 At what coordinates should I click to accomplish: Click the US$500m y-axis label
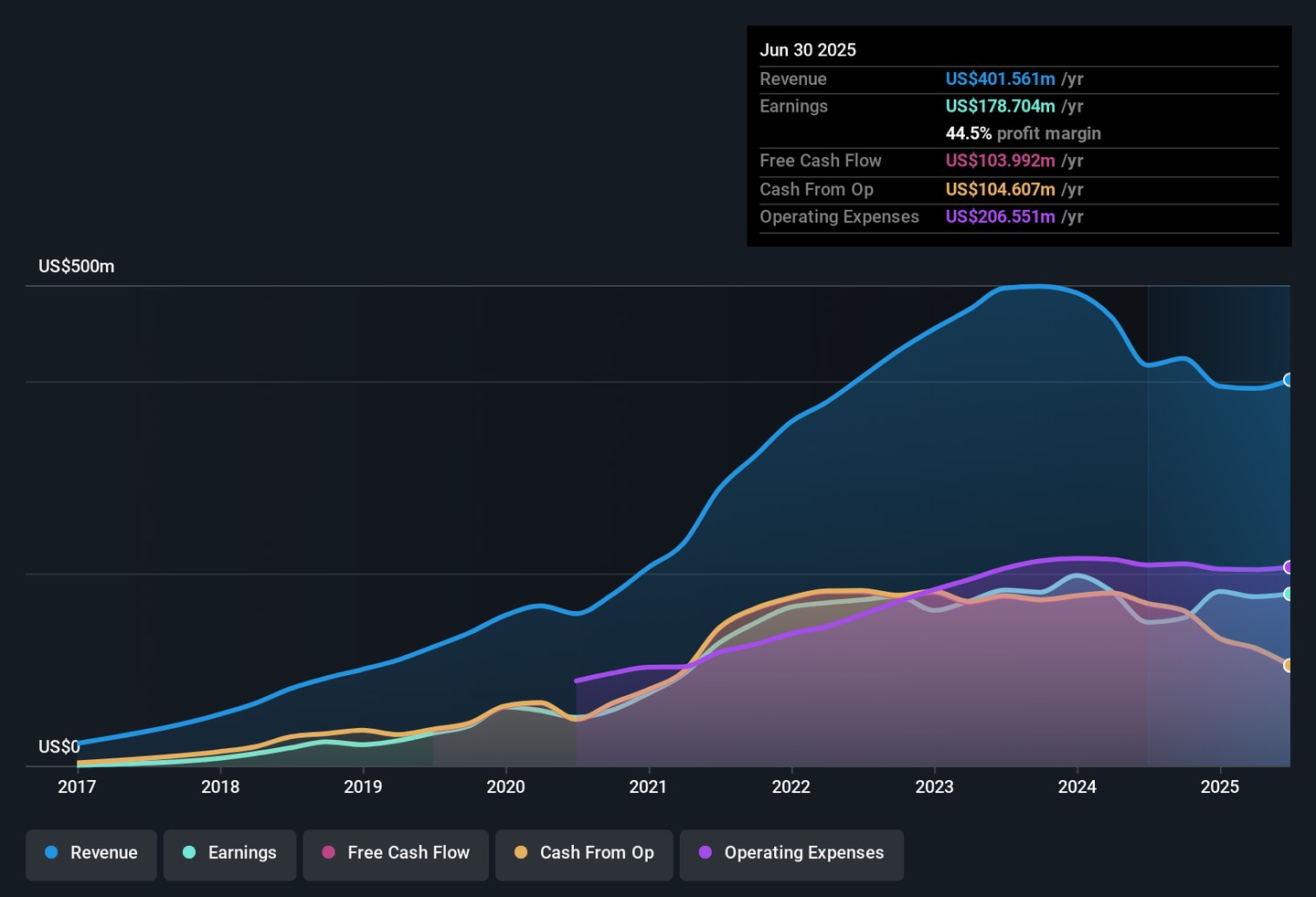click(x=77, y=267)
